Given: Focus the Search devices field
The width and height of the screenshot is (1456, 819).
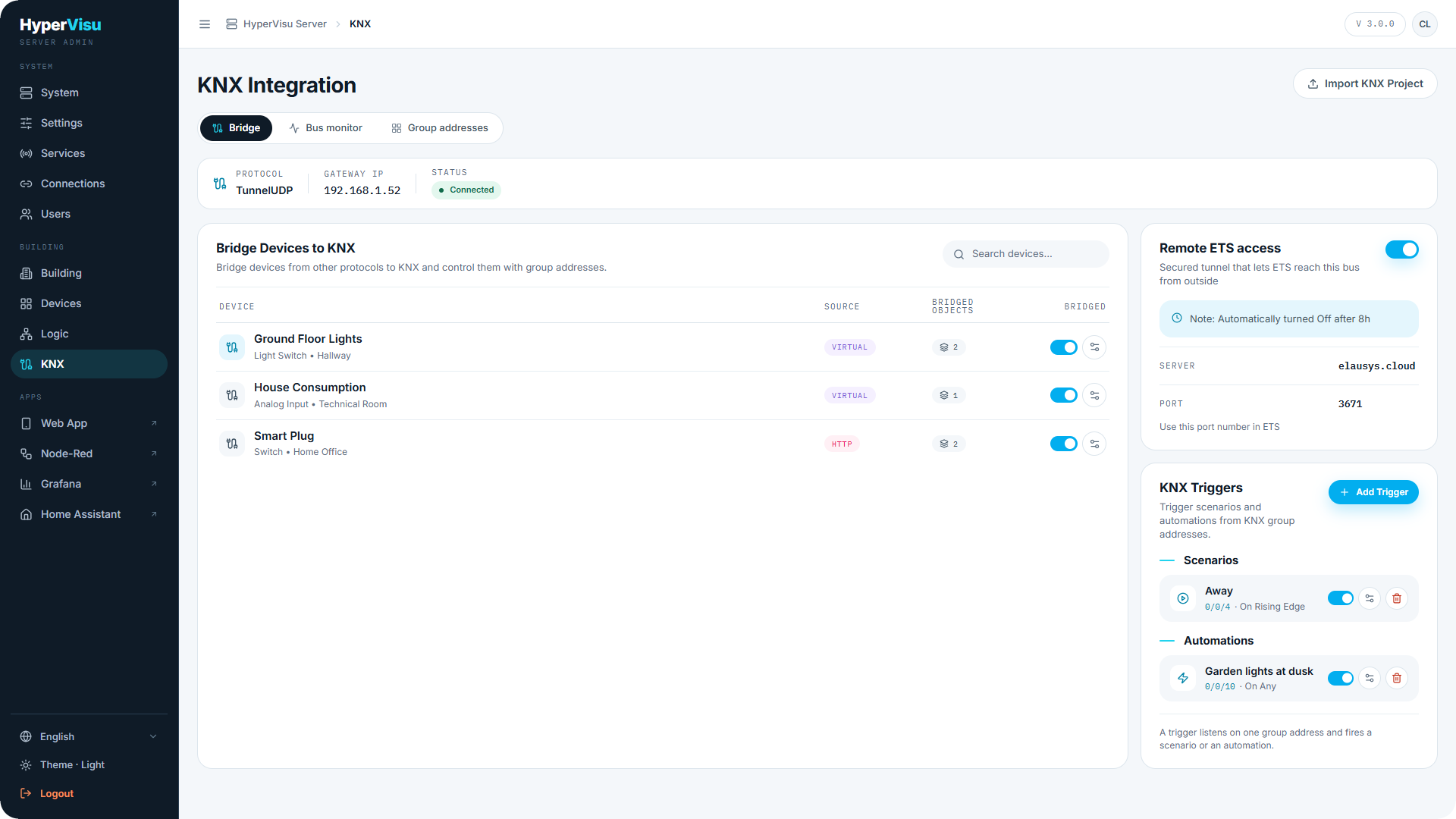Looking at the screenshot, I should point(1026,254).
